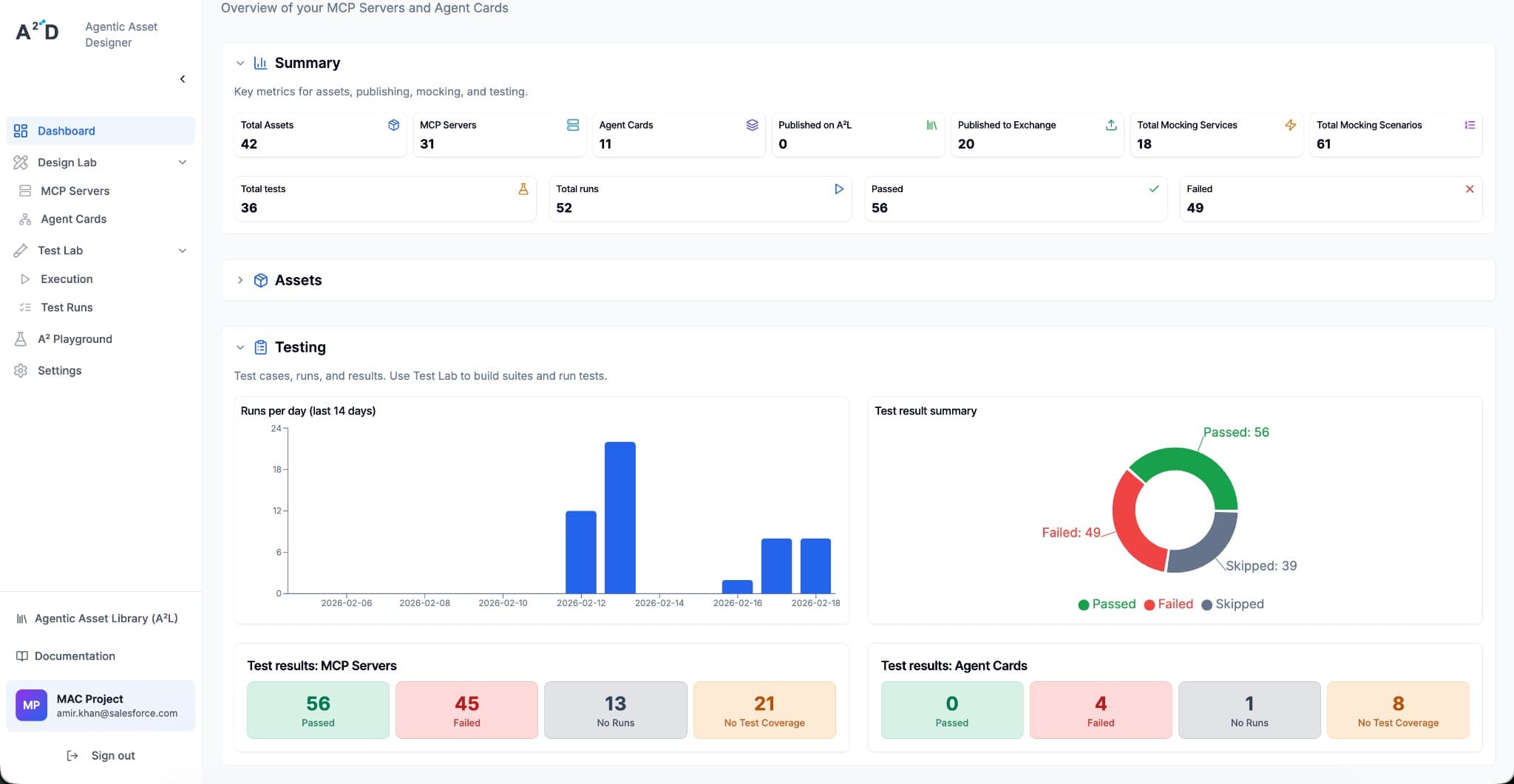Select the Agent Cards stack icon
Image resolution: width=1514 pixels, height=784 pixels.
pos(752,125)
